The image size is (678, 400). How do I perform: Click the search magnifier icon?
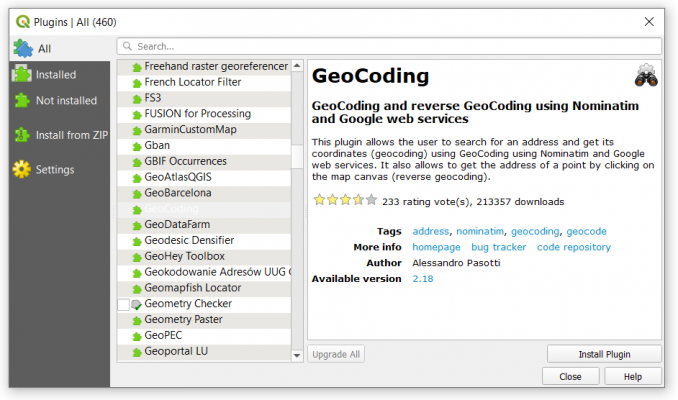(127, 46)
